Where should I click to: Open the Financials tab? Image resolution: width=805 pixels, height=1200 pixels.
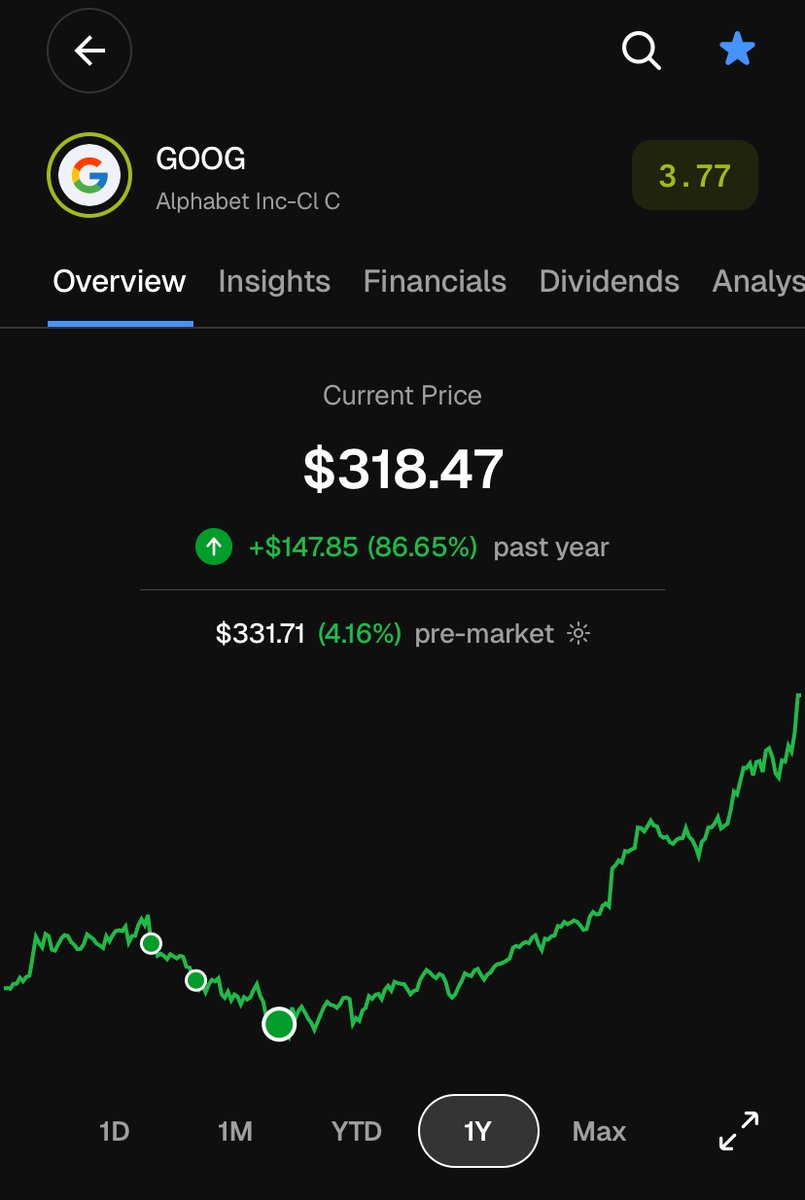[x=435, y=281]
